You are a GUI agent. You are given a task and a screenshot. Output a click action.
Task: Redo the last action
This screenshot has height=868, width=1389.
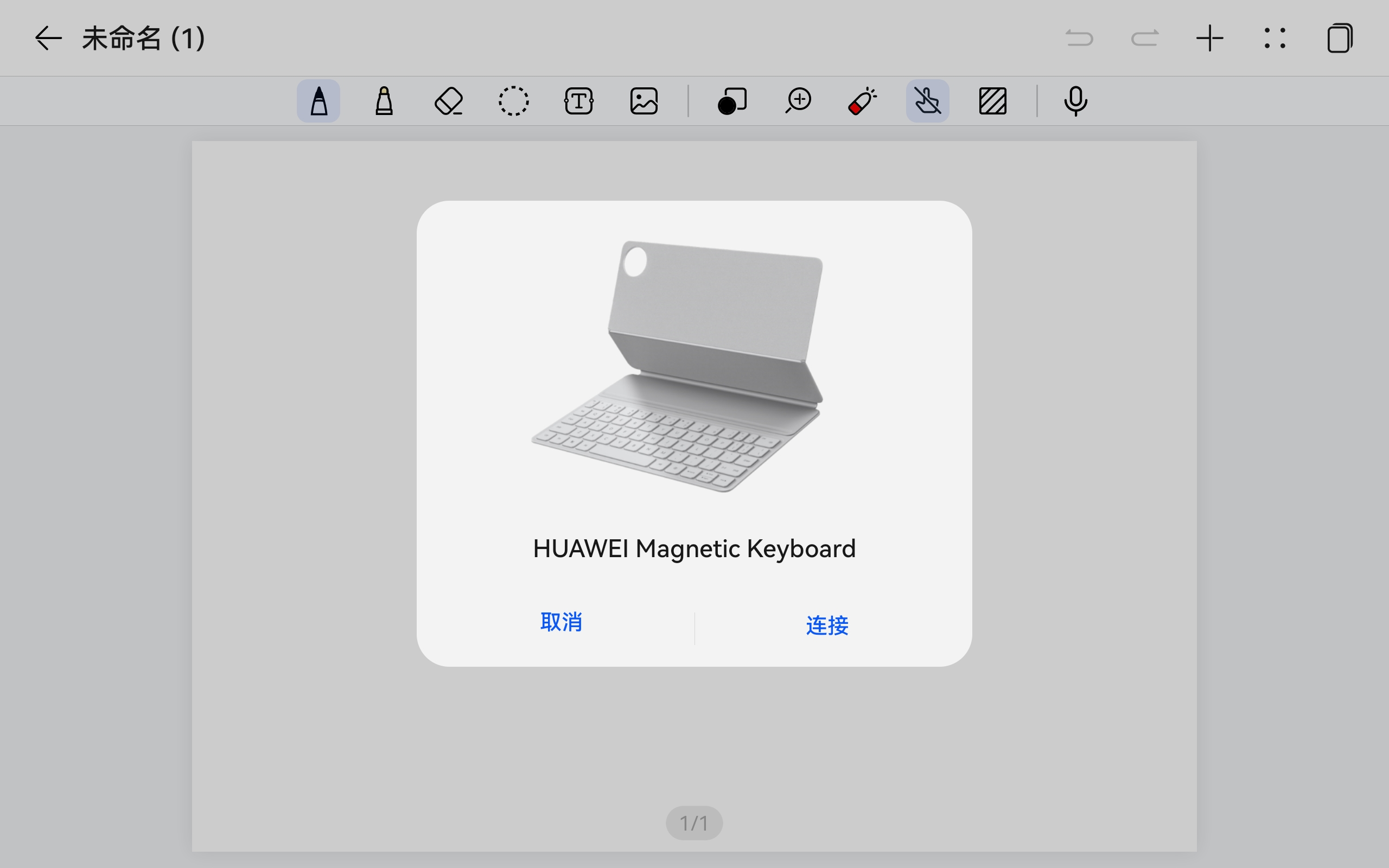click(1144, 39)
